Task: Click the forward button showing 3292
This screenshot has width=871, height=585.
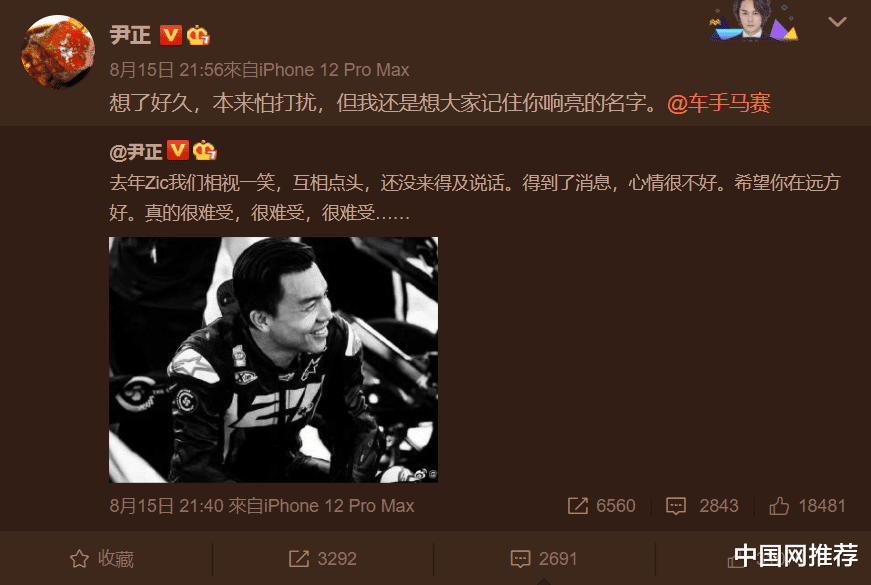Action: click(x=323, y=558)
